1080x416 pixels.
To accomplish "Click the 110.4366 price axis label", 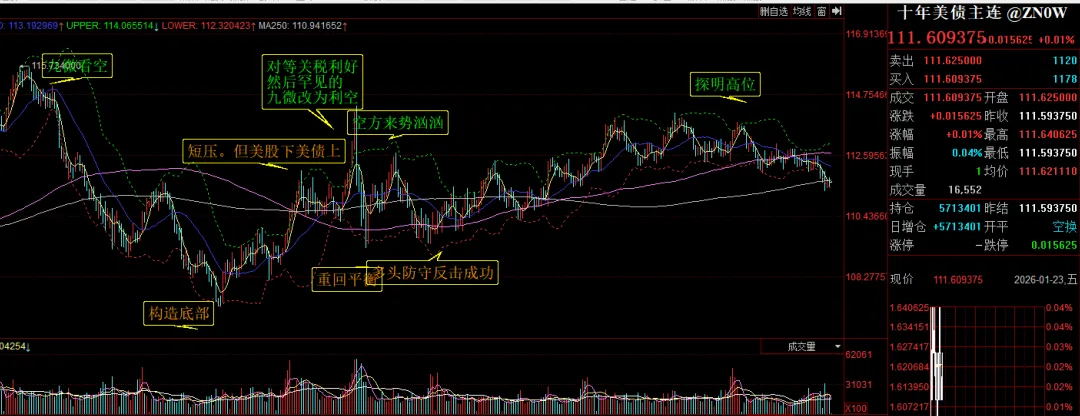I will (x=867, y=216).
